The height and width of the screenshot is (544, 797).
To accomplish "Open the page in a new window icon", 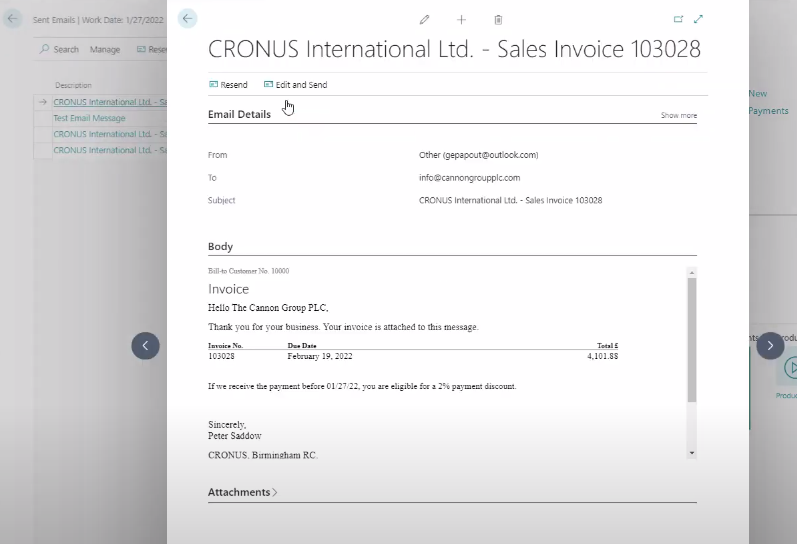I will click(x=678, y=19).
